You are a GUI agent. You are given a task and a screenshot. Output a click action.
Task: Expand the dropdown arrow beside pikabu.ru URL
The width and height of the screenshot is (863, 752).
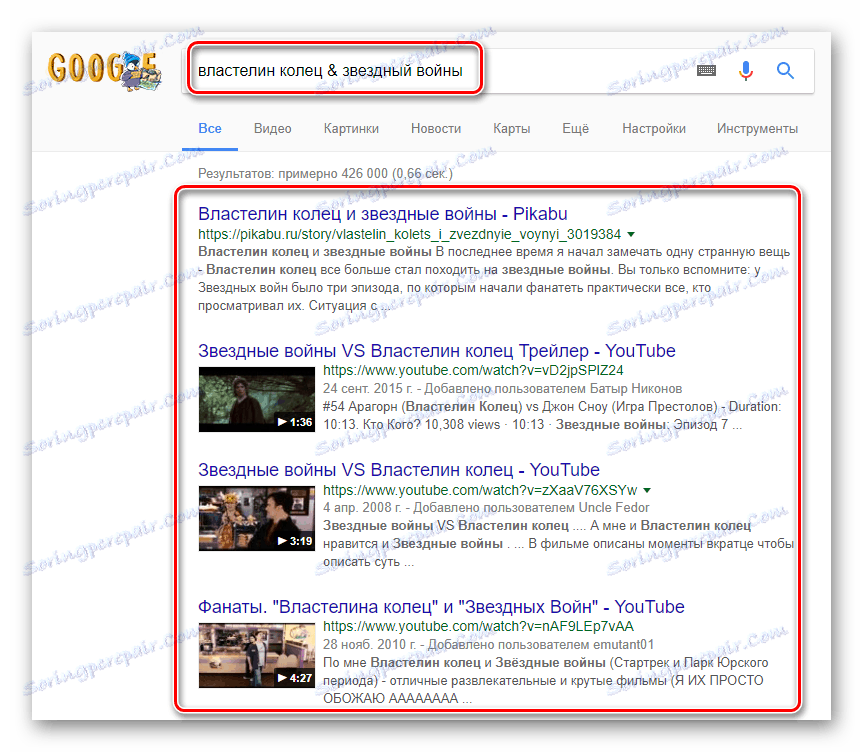point(631,235)
